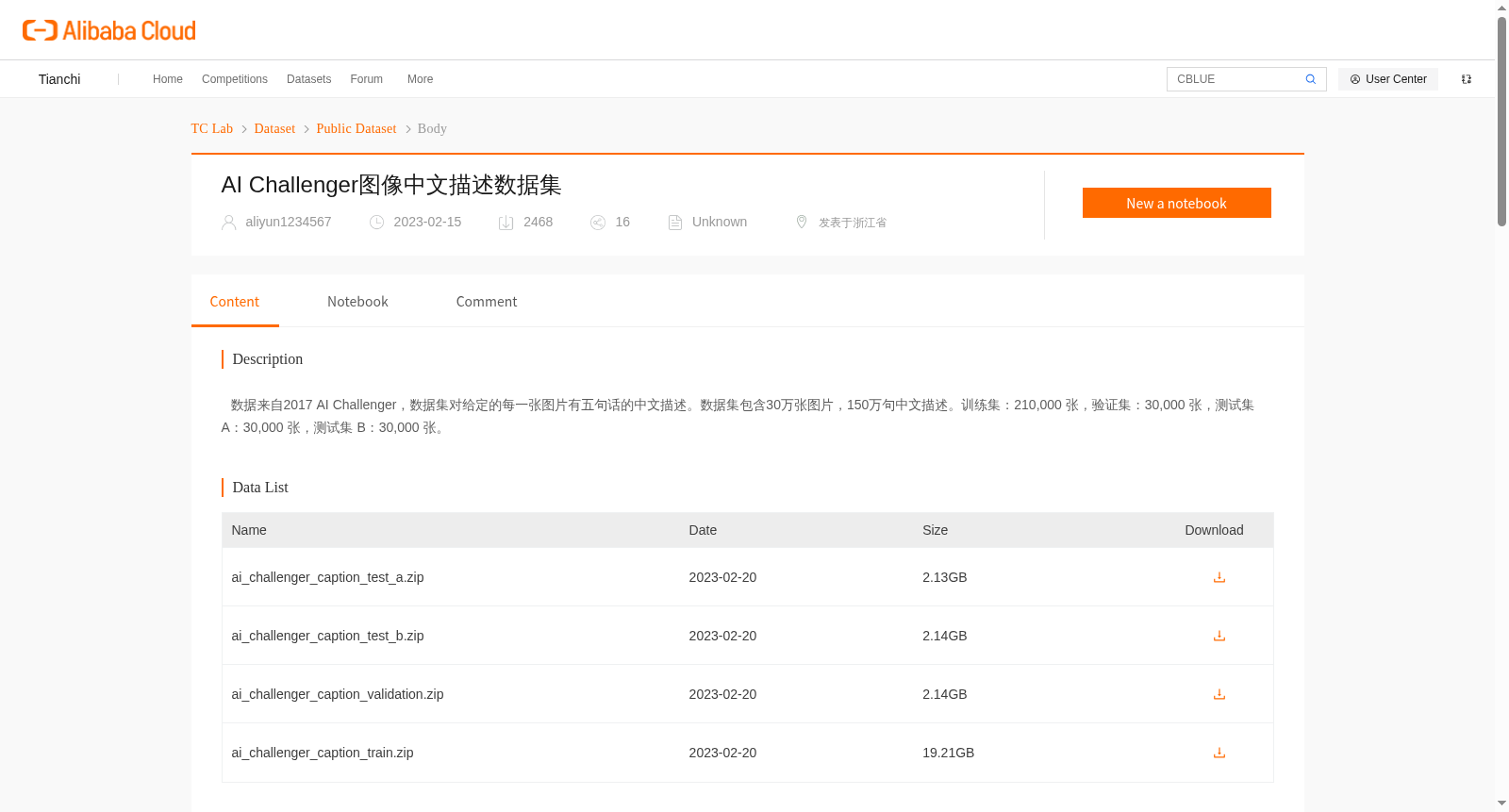Click the Data List section heading

coord(260,488)
